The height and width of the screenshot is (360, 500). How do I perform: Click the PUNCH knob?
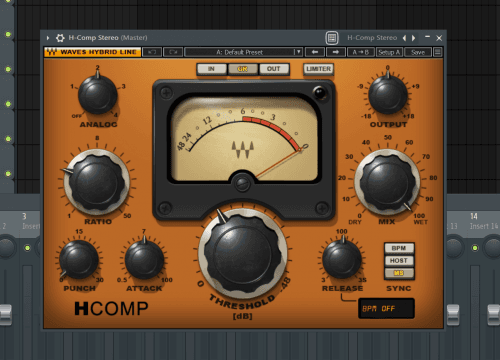tap(79, 259)
